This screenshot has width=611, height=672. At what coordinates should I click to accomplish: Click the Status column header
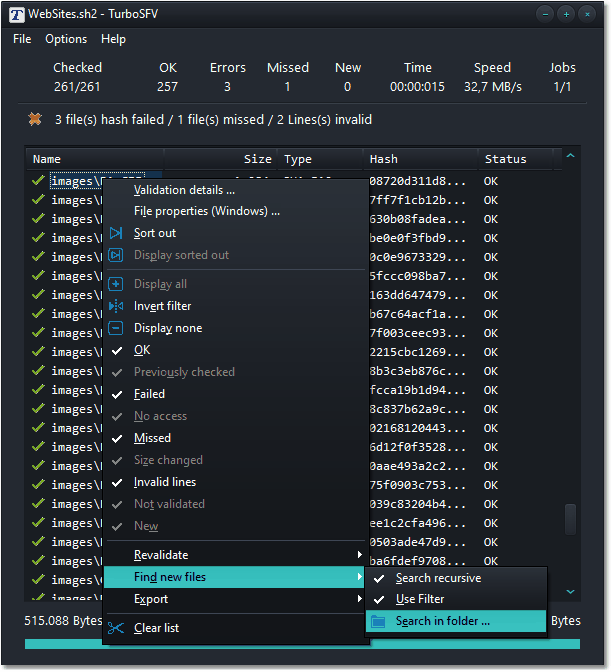(x=505, y=159)
